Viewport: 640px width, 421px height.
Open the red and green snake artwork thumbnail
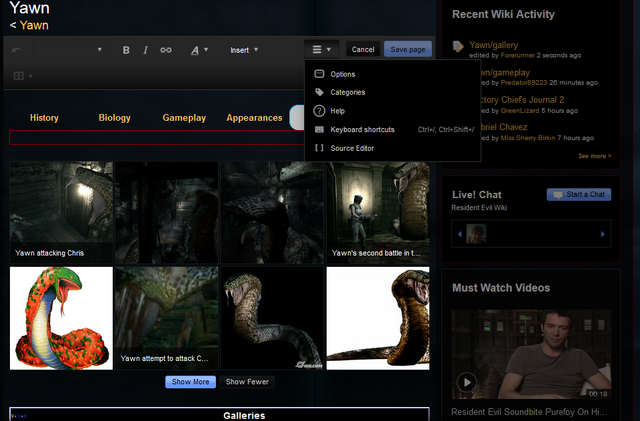[61, 319]
